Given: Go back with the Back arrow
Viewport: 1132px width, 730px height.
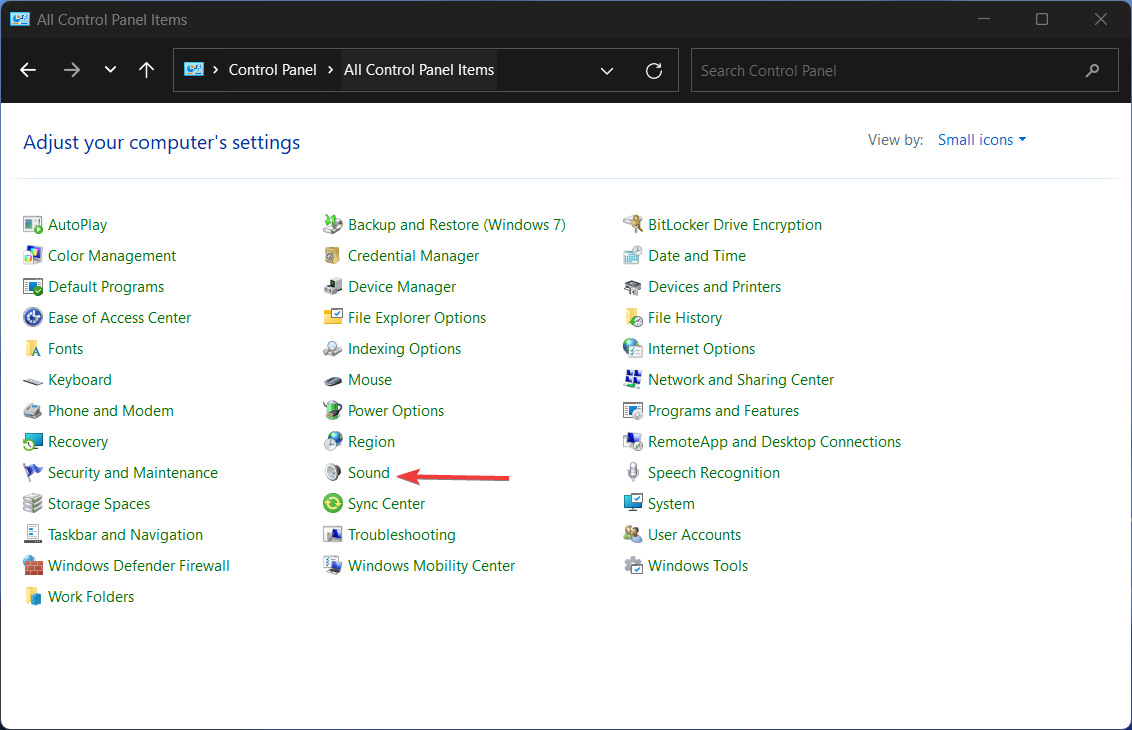Looking at the screenshot, I should point(28,70).
